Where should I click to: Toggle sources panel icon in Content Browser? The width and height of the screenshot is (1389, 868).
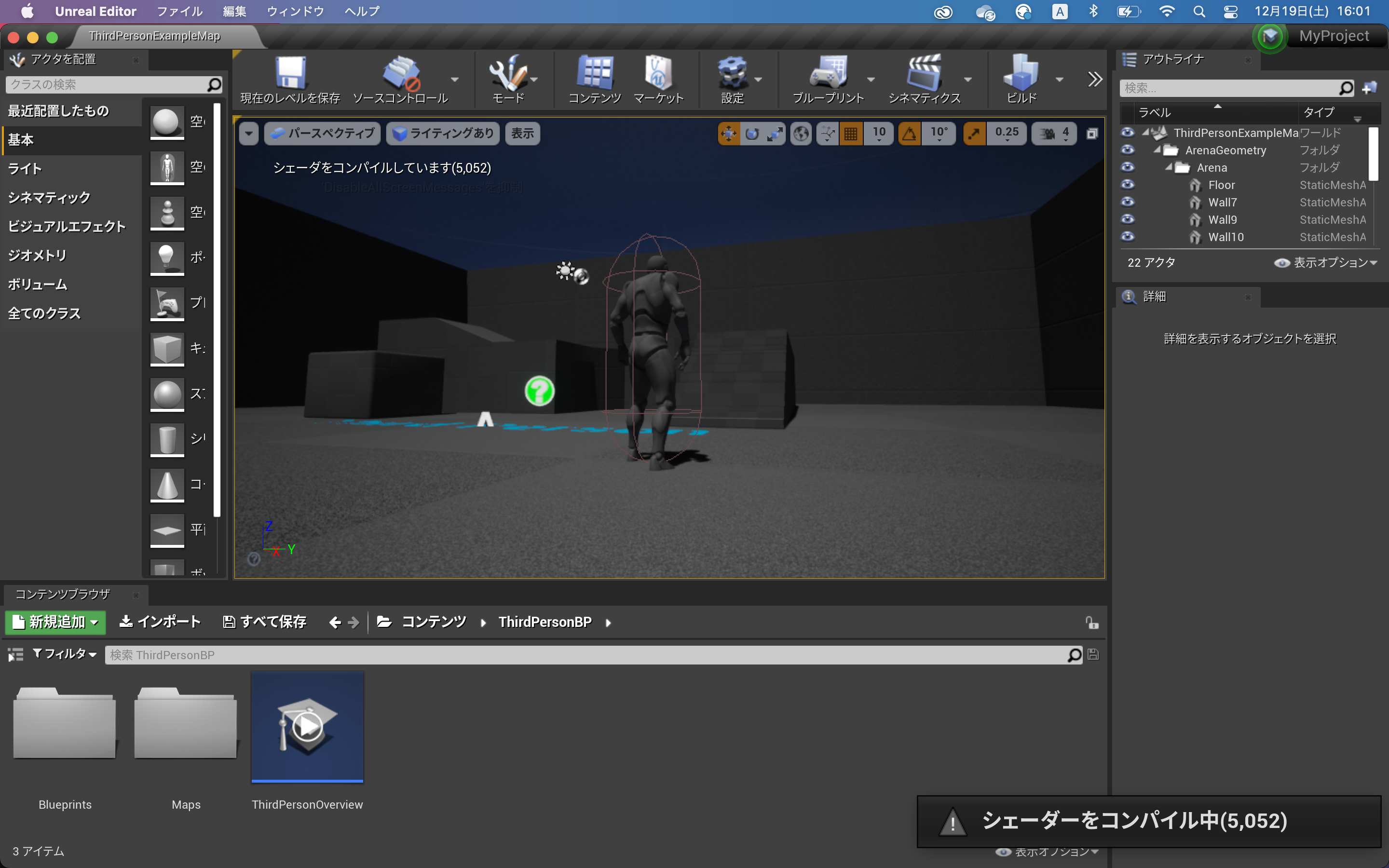[15, 654]
